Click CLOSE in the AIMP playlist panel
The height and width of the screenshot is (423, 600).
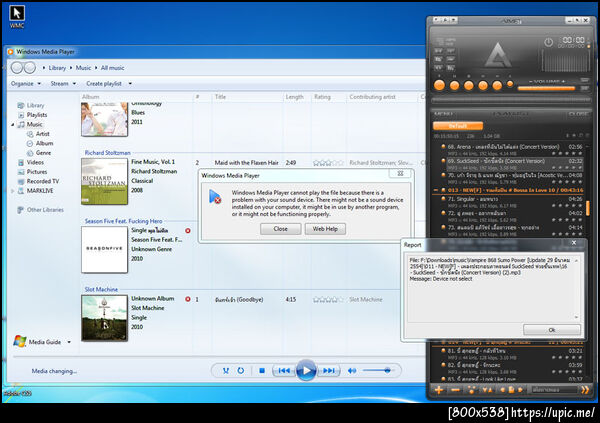578,114
